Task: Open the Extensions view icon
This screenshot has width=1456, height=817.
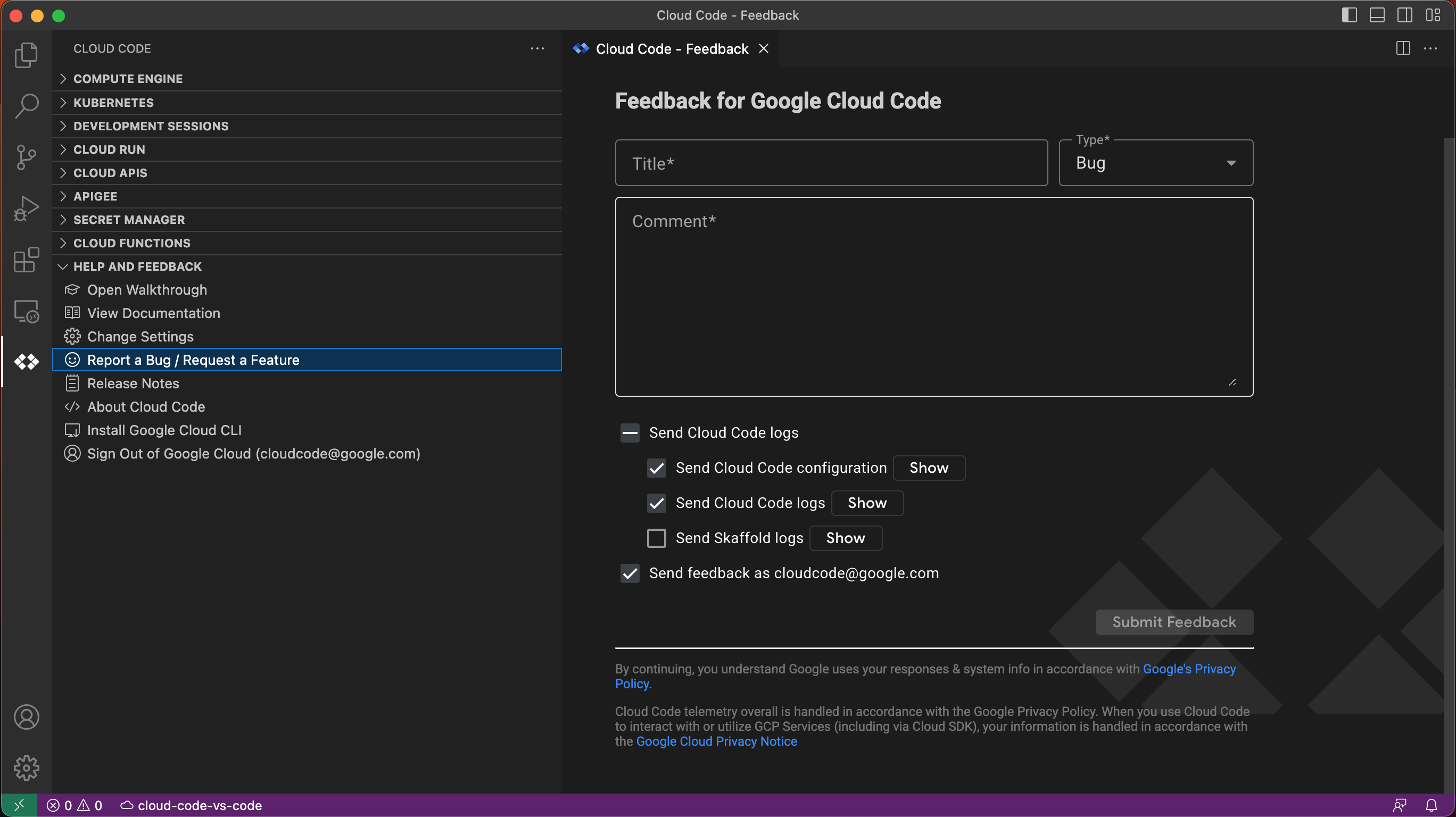Action: click(x=26, y=260)
